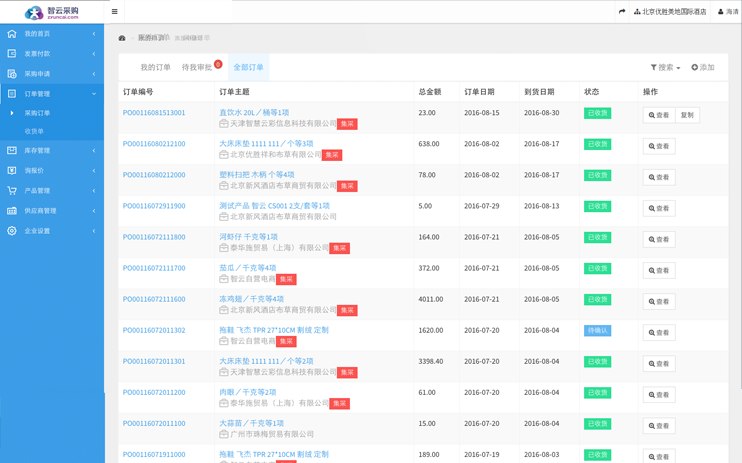Click 查看 for order PO00116072011302

(658, 333)
